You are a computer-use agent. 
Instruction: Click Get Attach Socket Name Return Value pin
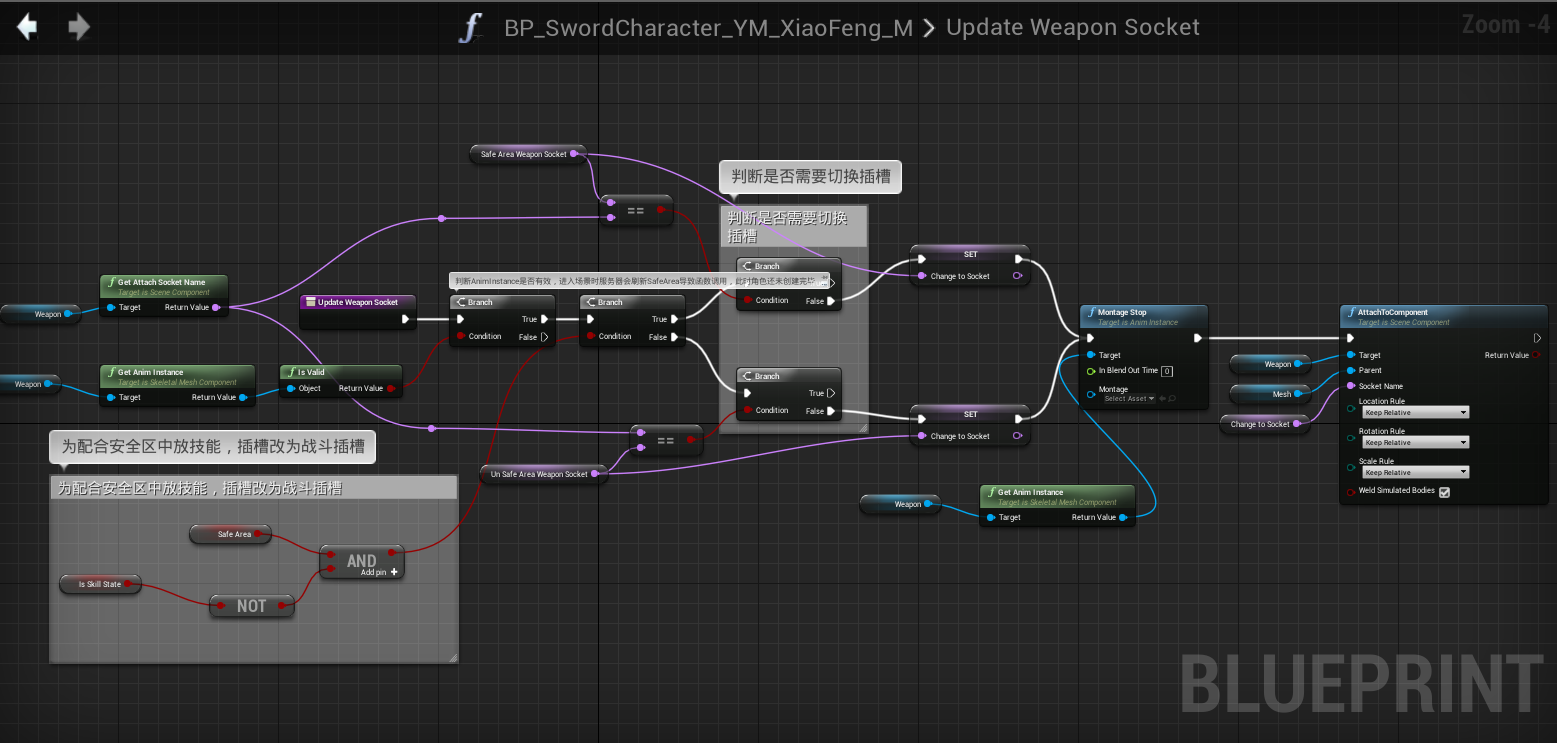pyautogui.click(x=217, y=307)
